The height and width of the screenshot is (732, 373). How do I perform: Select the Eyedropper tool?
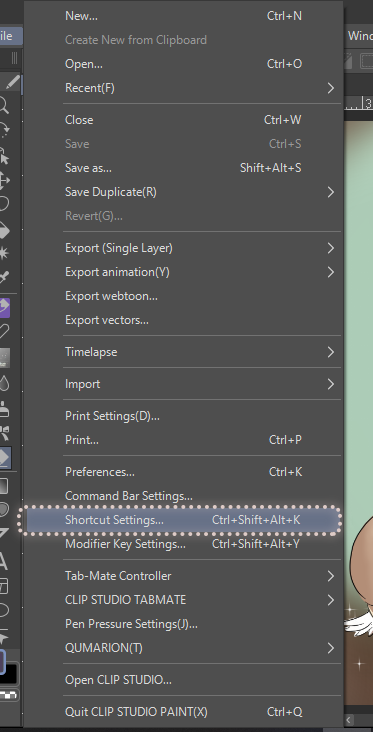pos(4,276)
